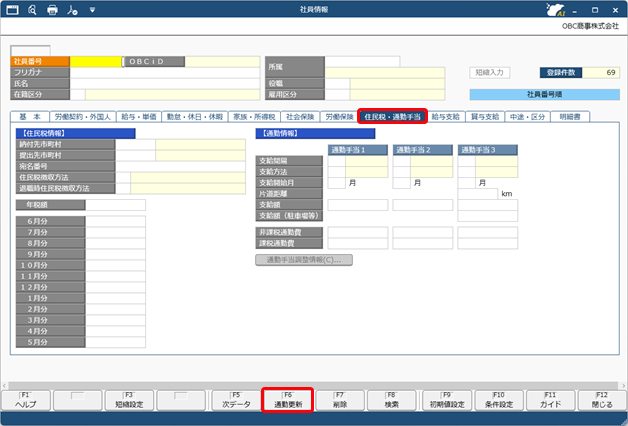Viewport: 628px width, 426px height.
Task: Click the F8 検索 button
Action: [x=392, y=401]
